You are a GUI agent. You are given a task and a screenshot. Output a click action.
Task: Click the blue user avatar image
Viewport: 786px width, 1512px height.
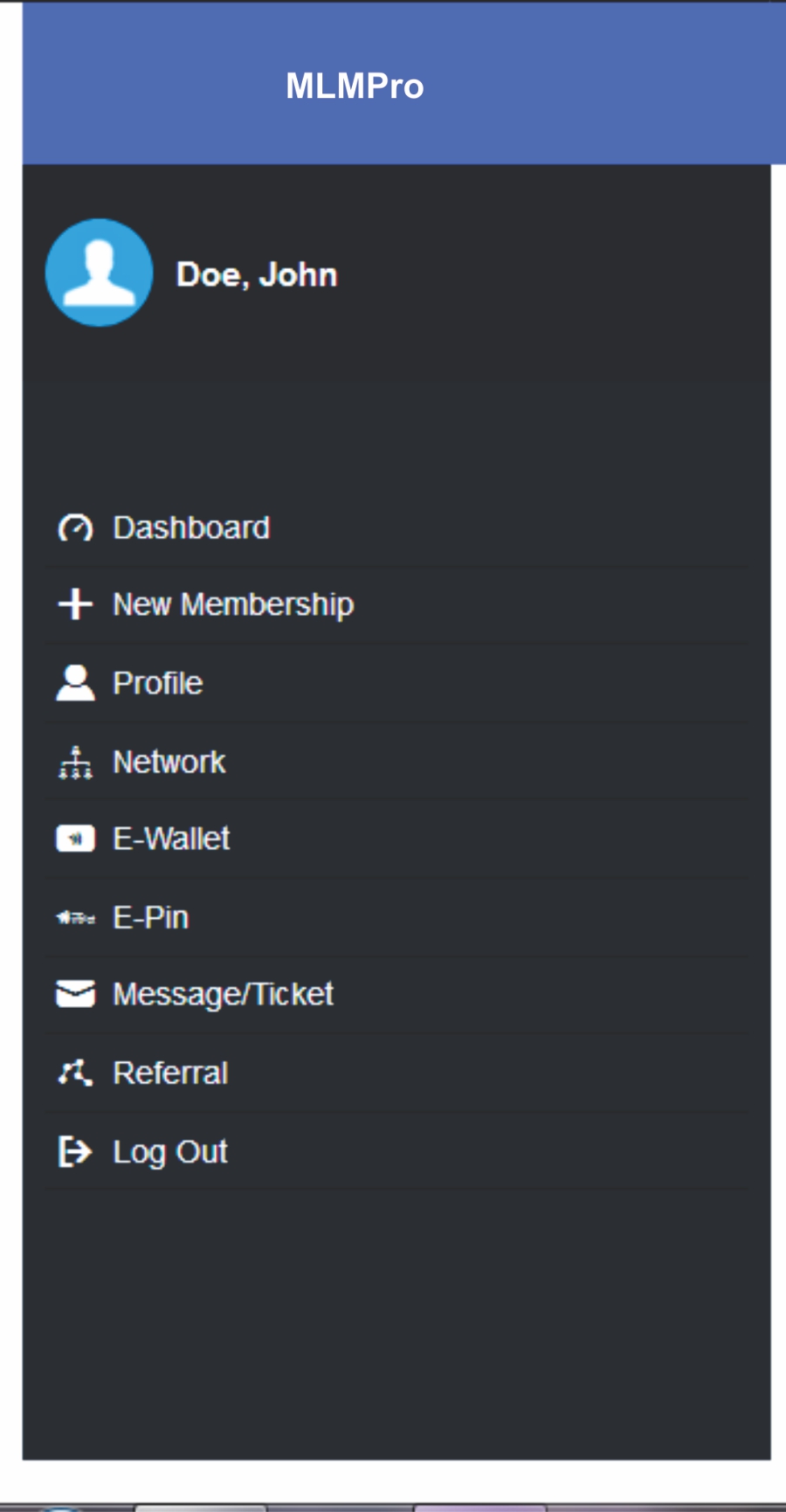click(x=99, y=273)
